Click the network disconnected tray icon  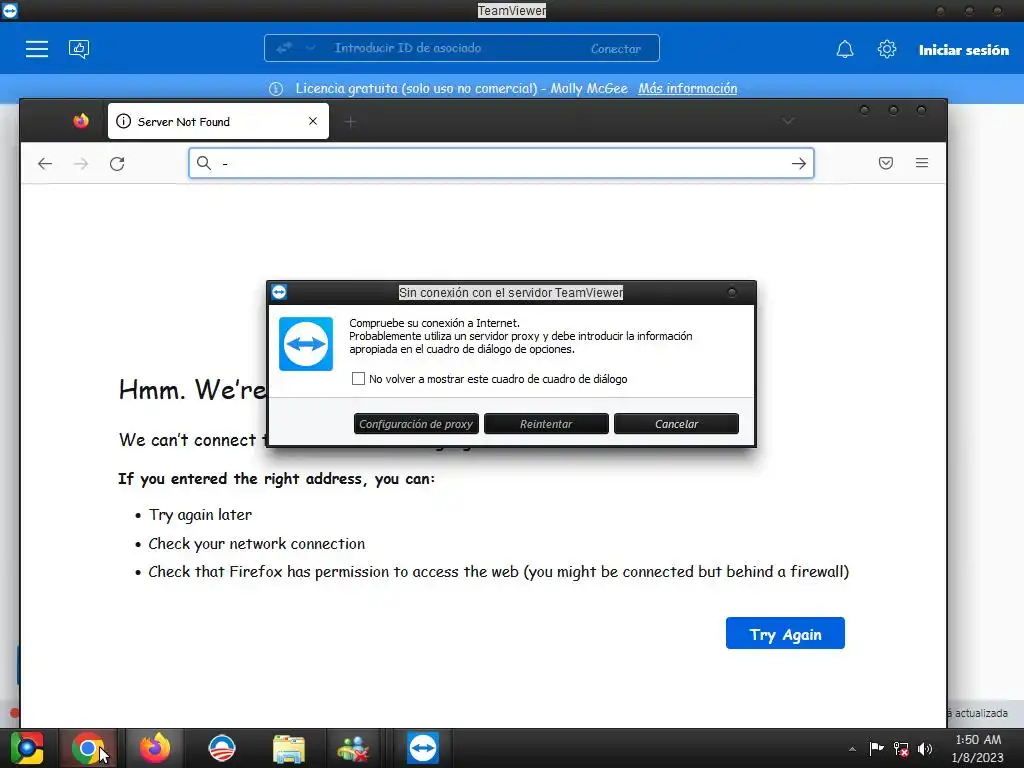point(901,749)
